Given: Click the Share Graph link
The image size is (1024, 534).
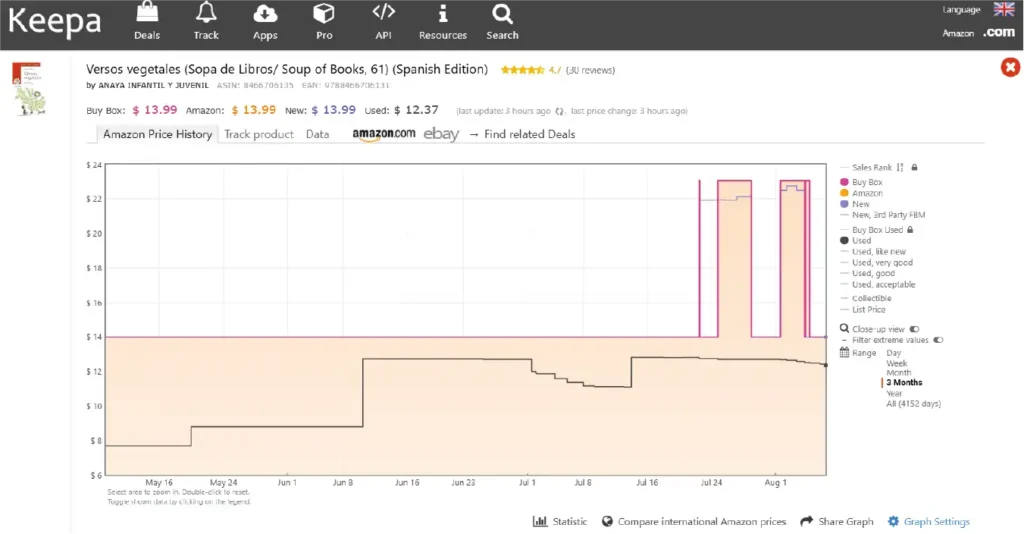Looking at the screenshot, I should coord(845,521).
